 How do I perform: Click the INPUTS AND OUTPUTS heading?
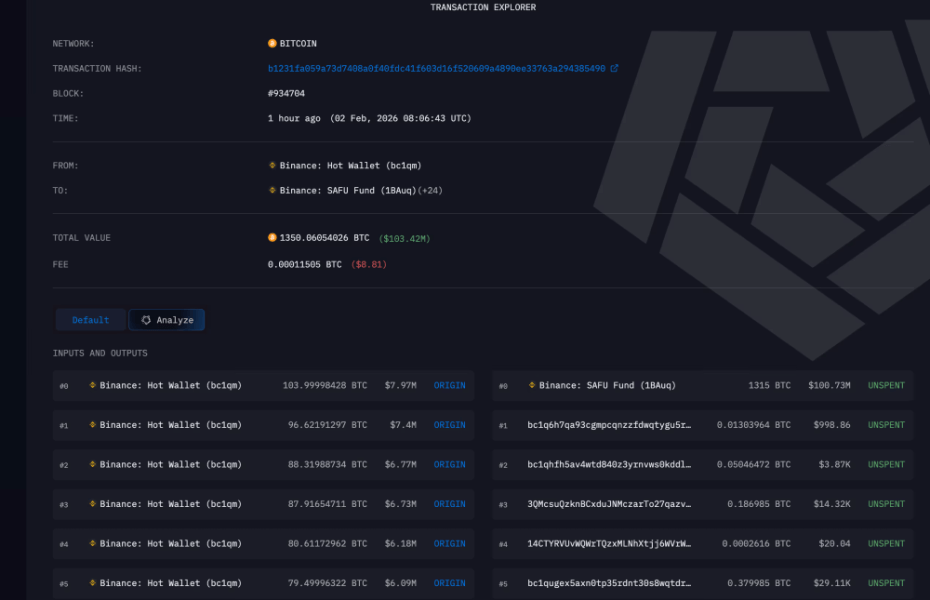100,353
